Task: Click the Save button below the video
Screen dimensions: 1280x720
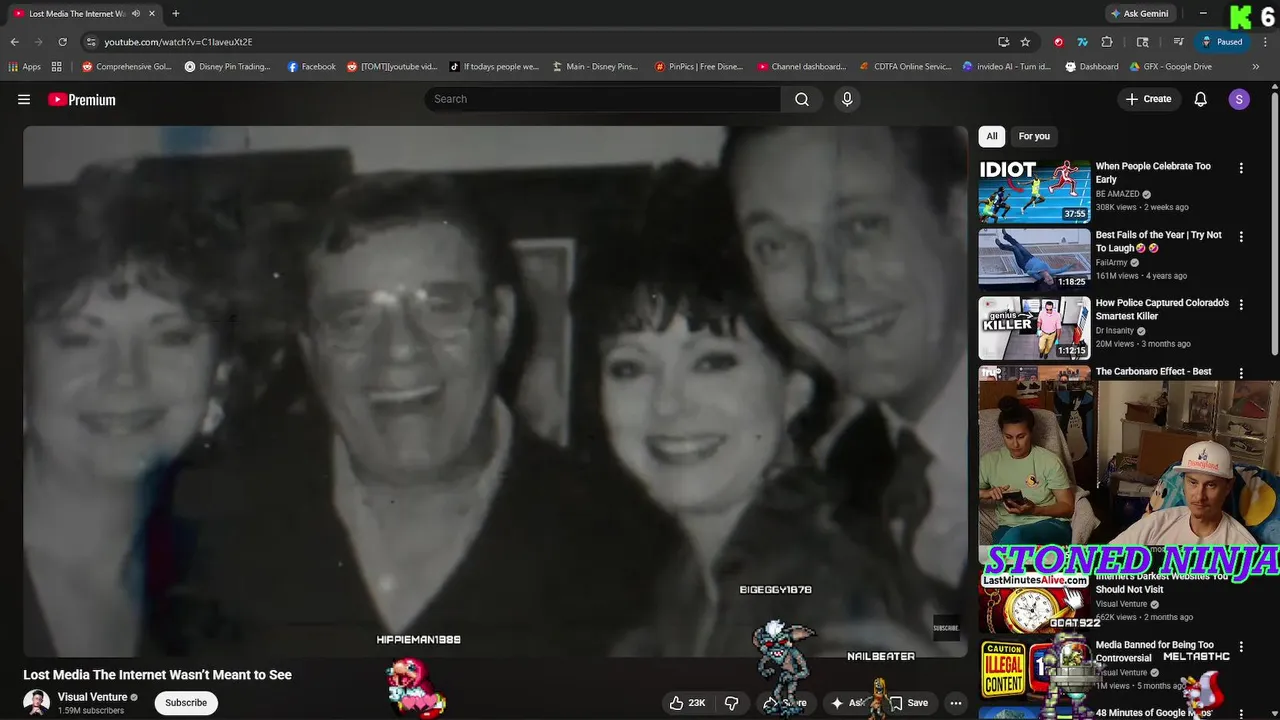Action: tap(909, 703)
